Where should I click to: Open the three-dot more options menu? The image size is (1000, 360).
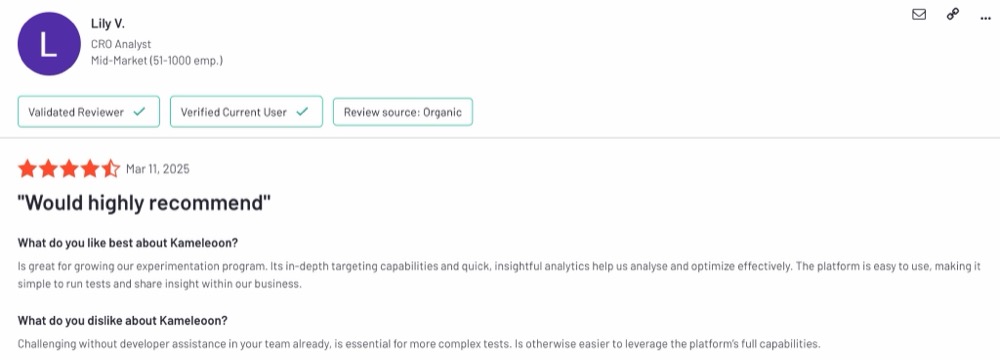coord(985,18)
